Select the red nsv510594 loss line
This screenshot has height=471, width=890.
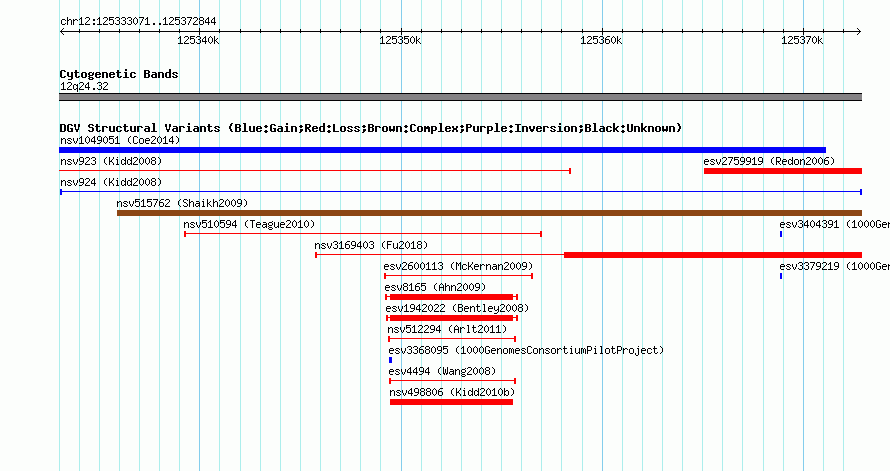363,234
